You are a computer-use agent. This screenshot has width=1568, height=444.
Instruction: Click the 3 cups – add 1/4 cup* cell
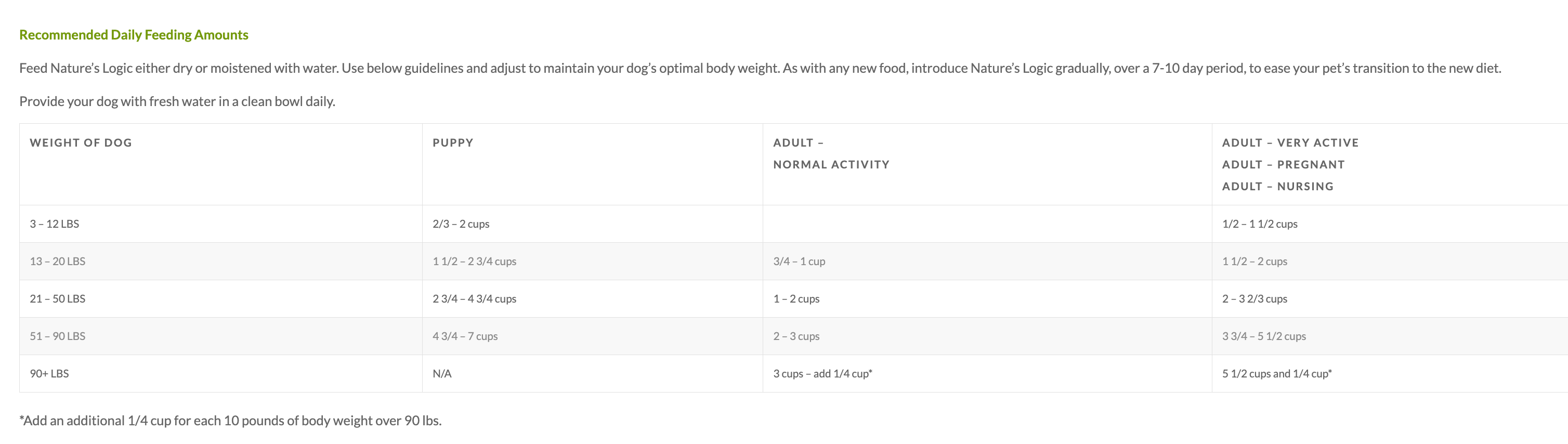[822, 373]
